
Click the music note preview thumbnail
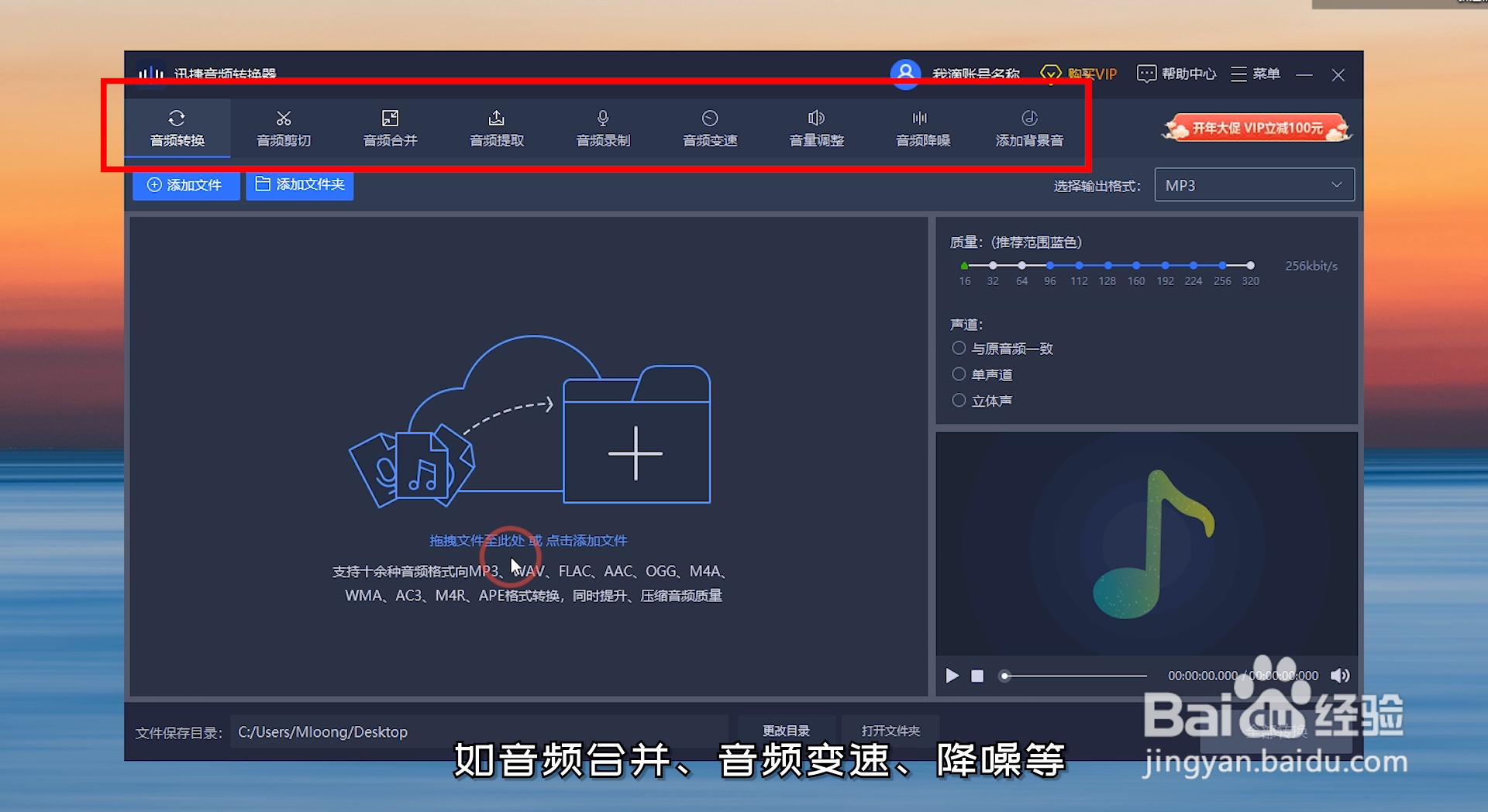pyautogui.click(x=1147, y=544)
